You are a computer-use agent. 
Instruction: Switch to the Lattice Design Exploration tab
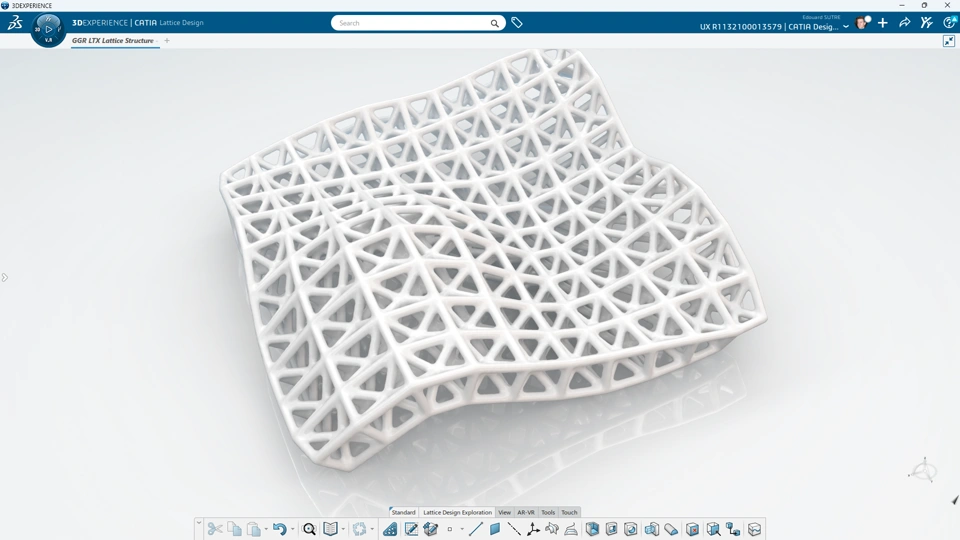[457, 512]
